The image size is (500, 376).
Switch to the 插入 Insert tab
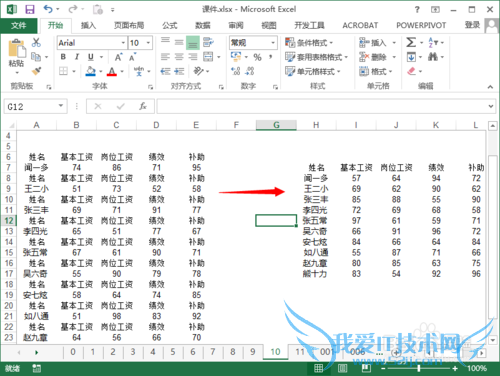pos(88,25)
